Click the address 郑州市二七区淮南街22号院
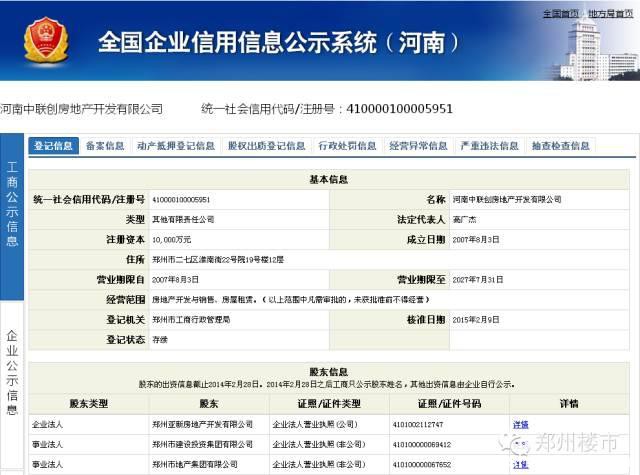The image size is (640, 475). [218, 260]
